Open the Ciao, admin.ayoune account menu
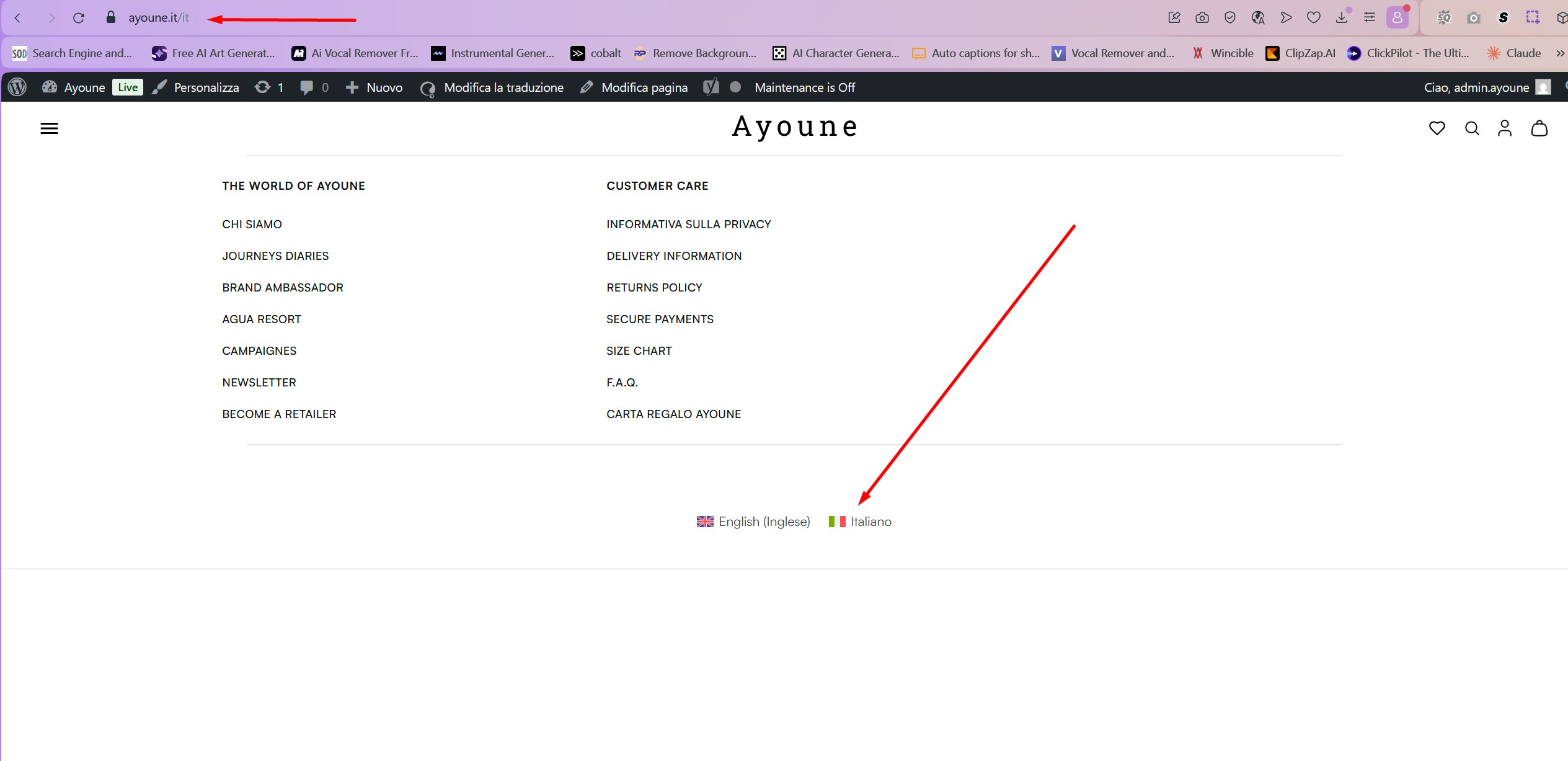 coord(1487,87)
